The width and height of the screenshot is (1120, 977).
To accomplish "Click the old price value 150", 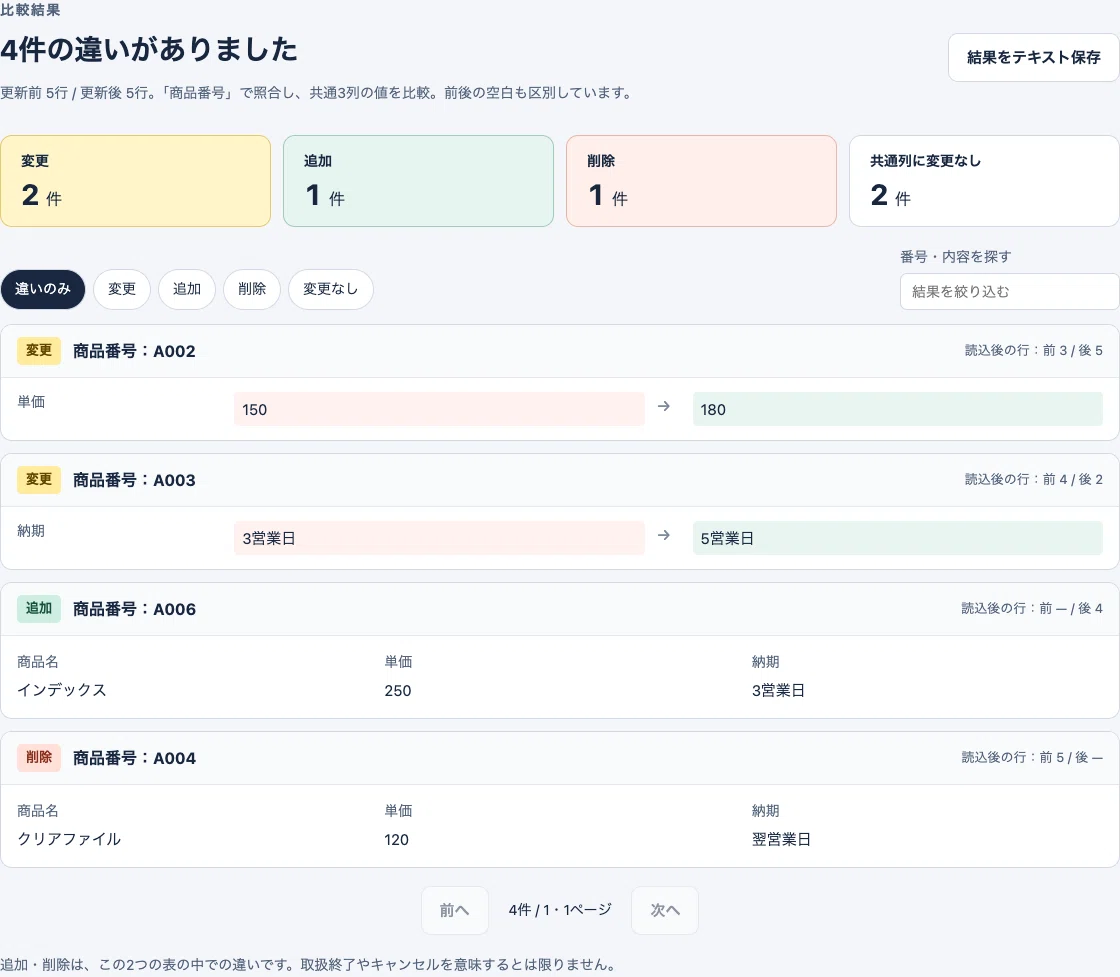I will [439, 409].
